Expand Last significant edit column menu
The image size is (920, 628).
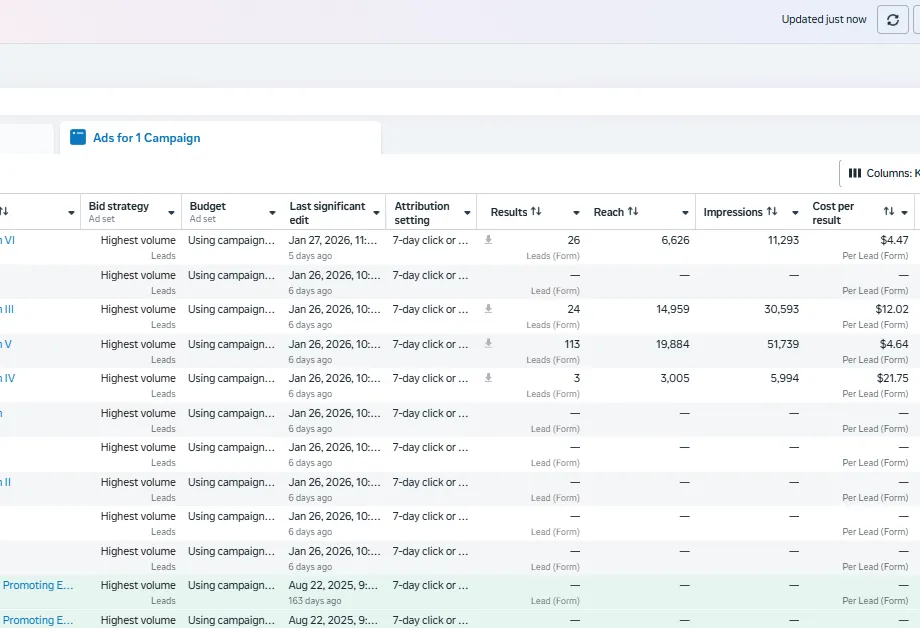click(x=376, y=213)
